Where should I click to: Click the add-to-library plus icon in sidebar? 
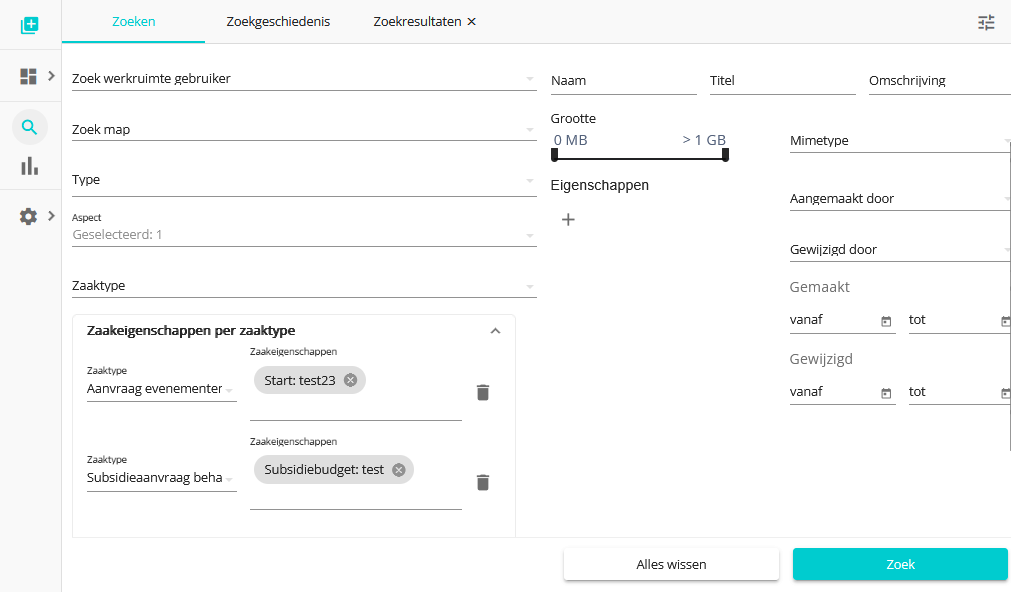point(30,25)
